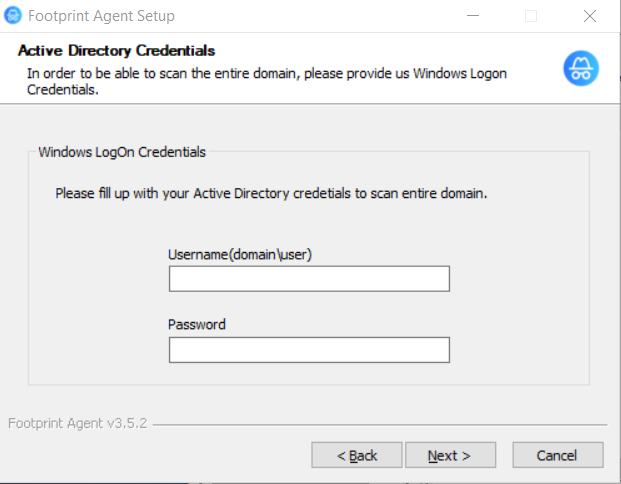The width and height of the screenshot is (621, 484).
Task: Abort installation using the Cancel button
Action: pos(558,455)
